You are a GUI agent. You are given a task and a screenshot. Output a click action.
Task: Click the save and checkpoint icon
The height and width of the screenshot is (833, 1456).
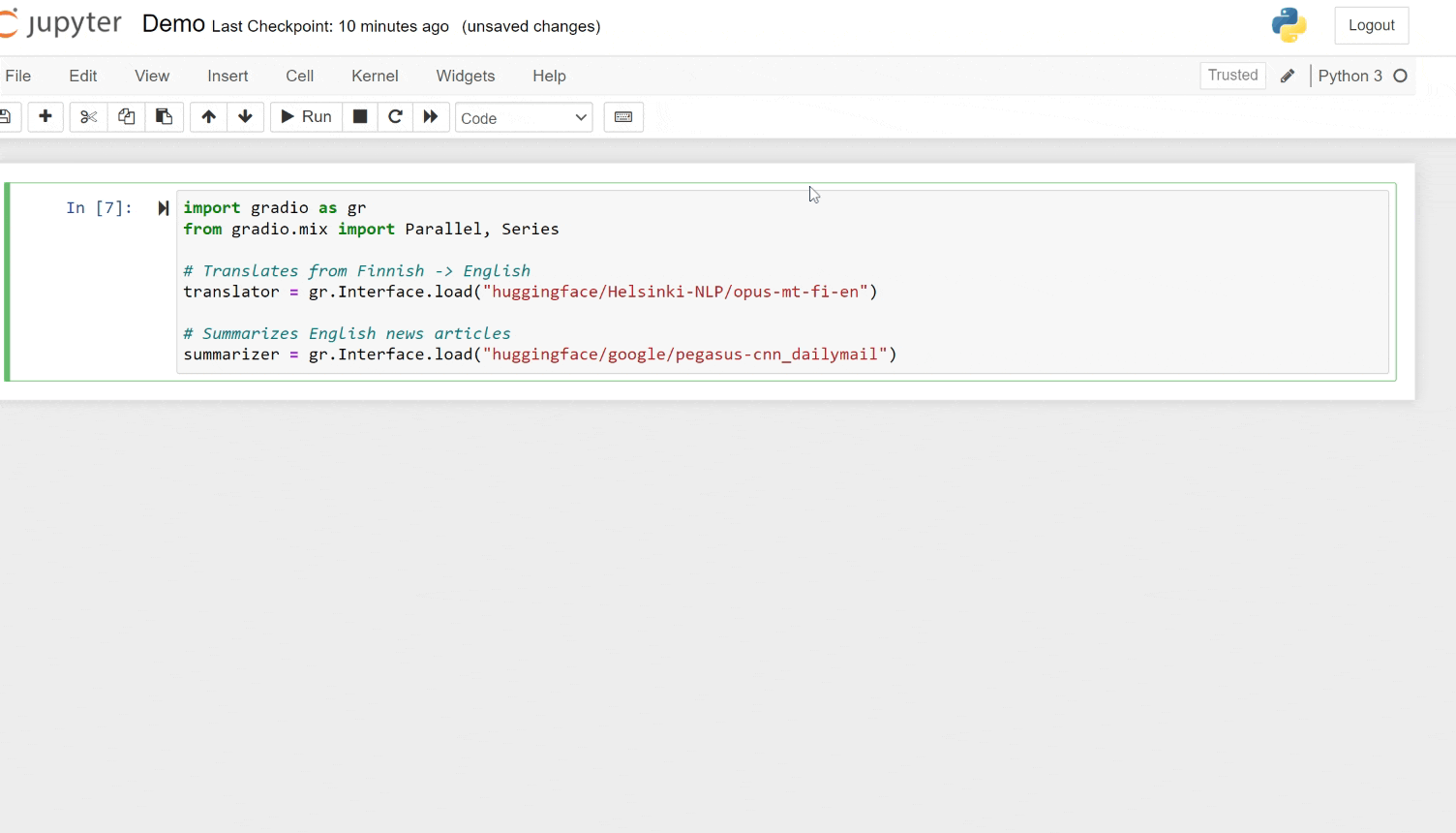pos(6,117)
